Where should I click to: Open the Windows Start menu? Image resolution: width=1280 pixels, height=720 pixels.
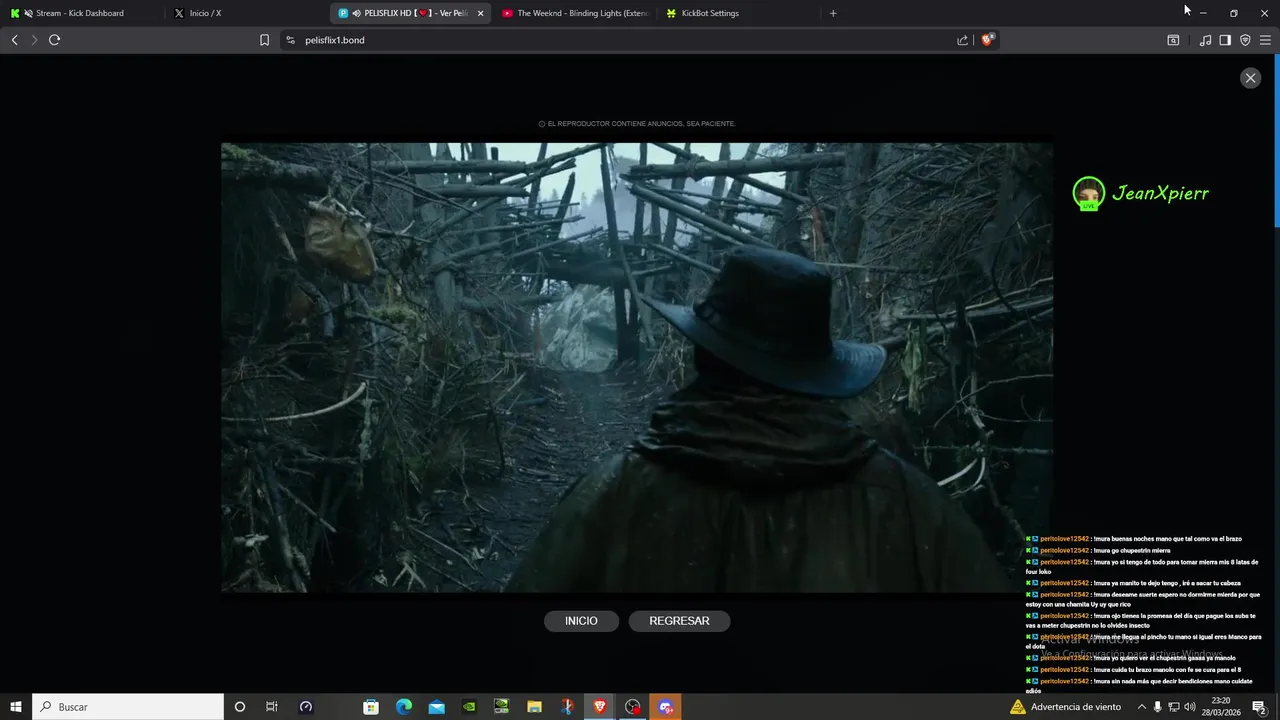click(16, 707)
